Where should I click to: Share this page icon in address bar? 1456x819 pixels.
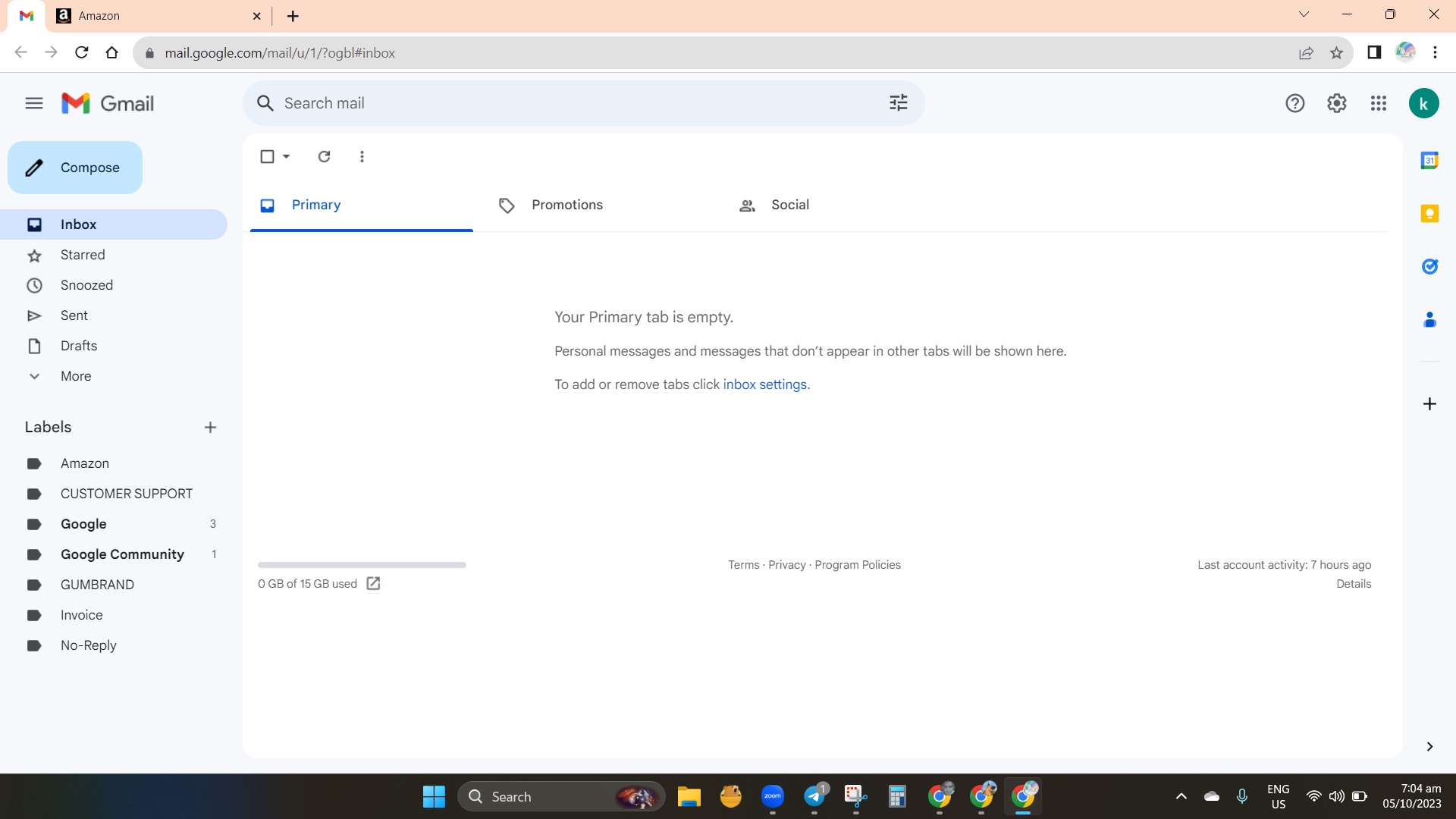pos(1306,52)
